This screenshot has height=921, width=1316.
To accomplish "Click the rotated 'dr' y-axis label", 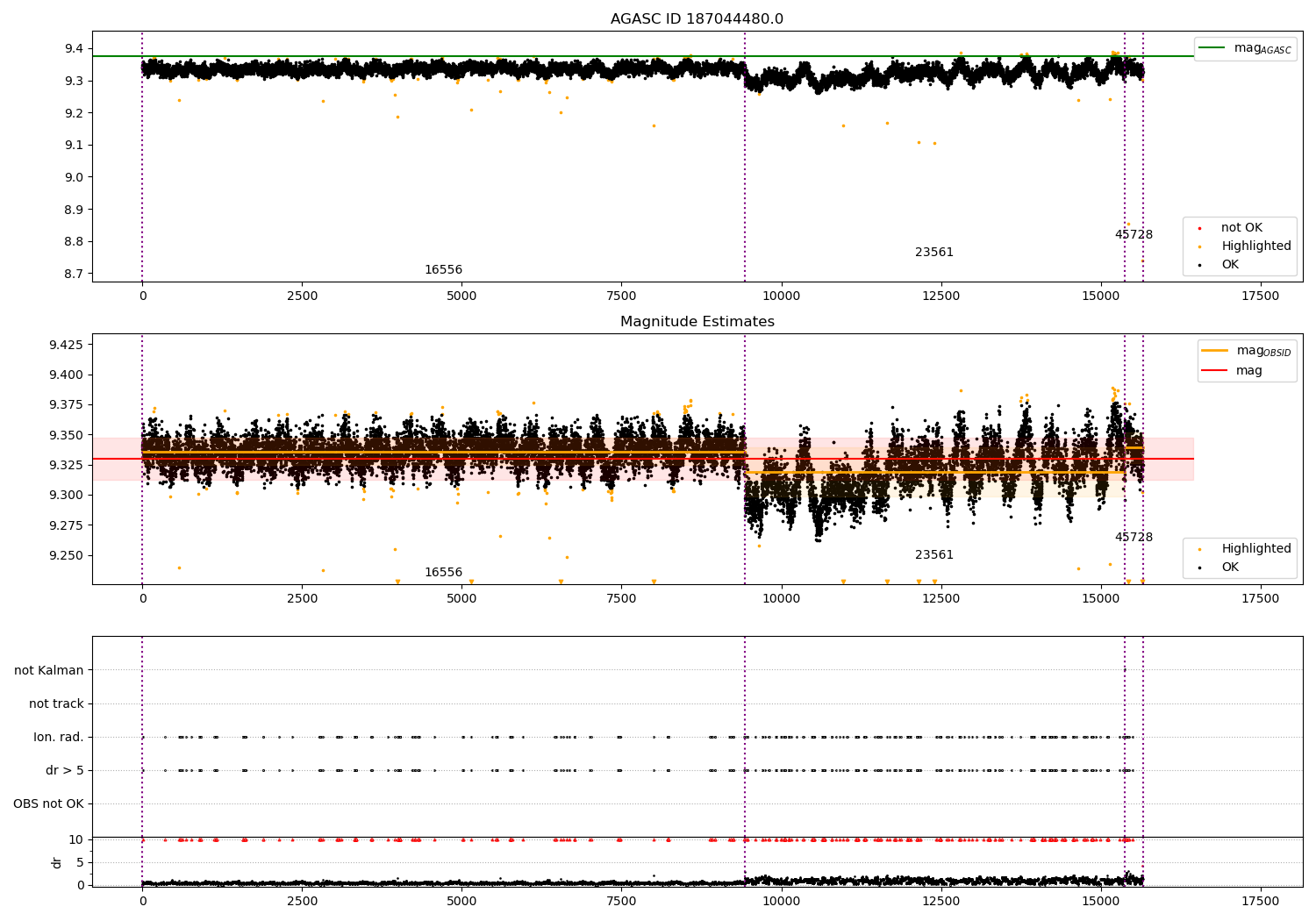I will pyautogui.click(x=57, y=862).
